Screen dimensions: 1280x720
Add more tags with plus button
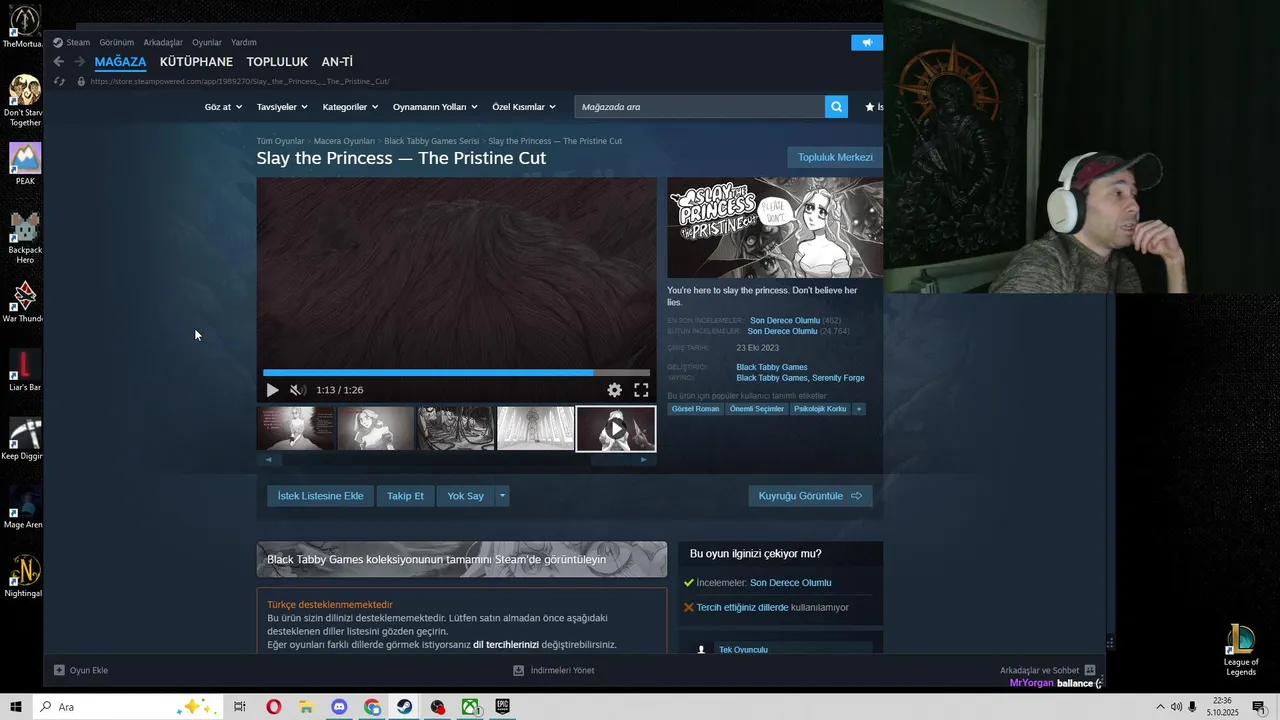858,409
